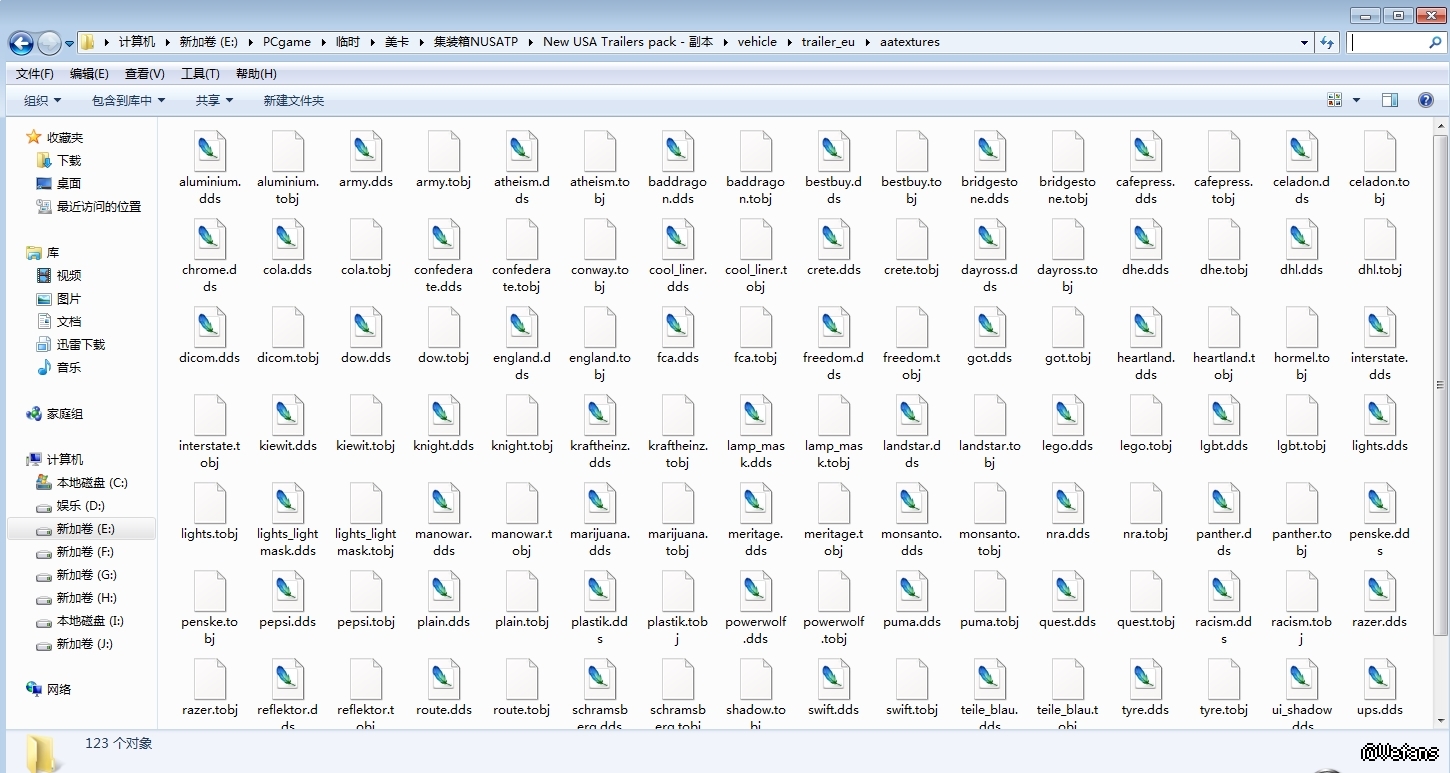Screen dimensions: 1450x773
Task: Toggle the preview pane icon
Action: pyautogui.click(x=1389, y=100)
